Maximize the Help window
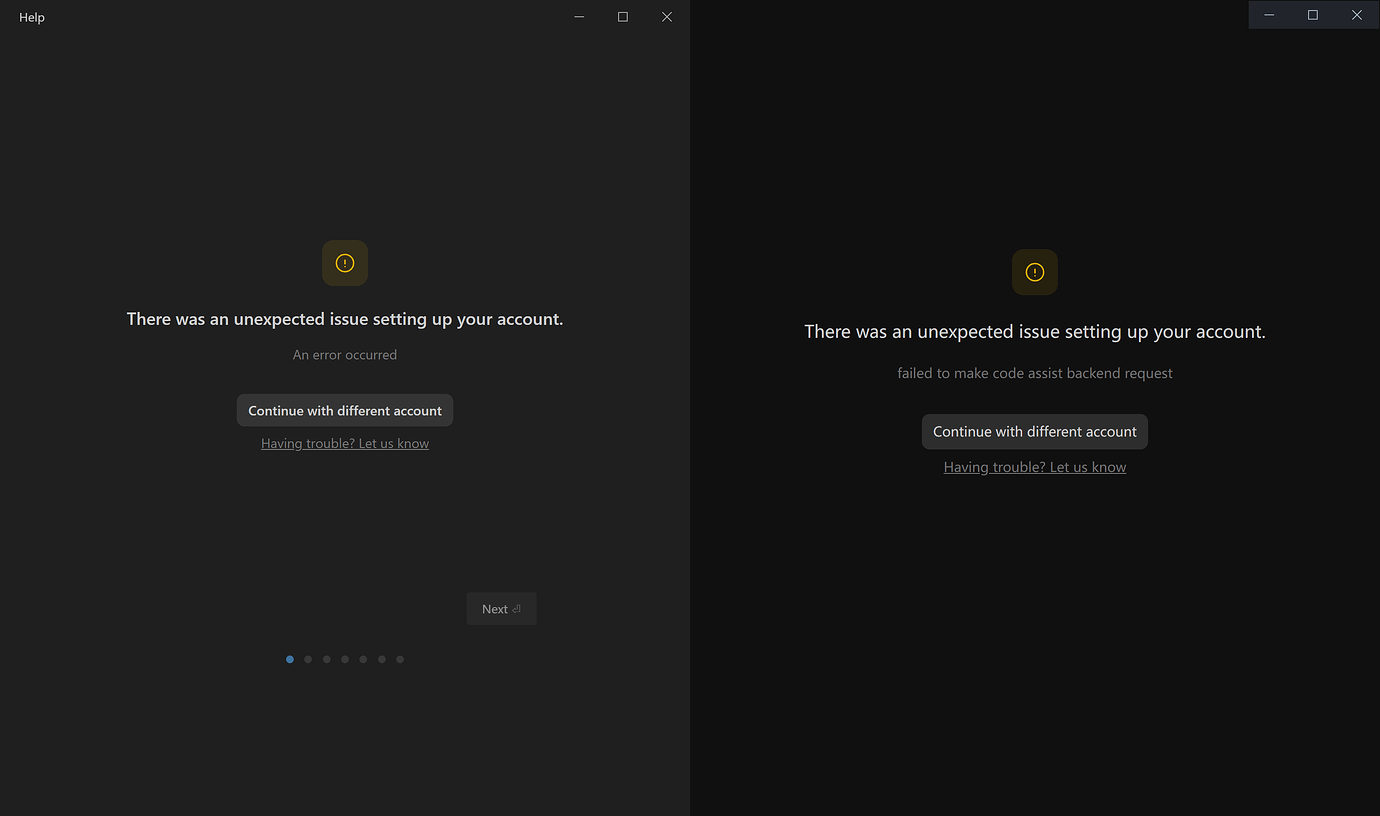Screen dimensions: 1380x816 [x=623, y=17]
